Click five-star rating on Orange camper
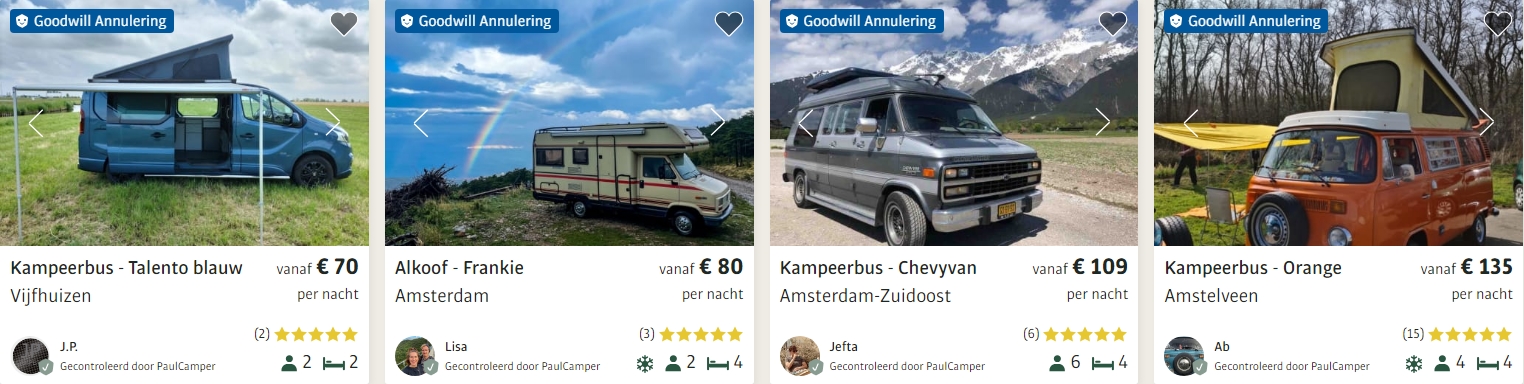 1469,334
